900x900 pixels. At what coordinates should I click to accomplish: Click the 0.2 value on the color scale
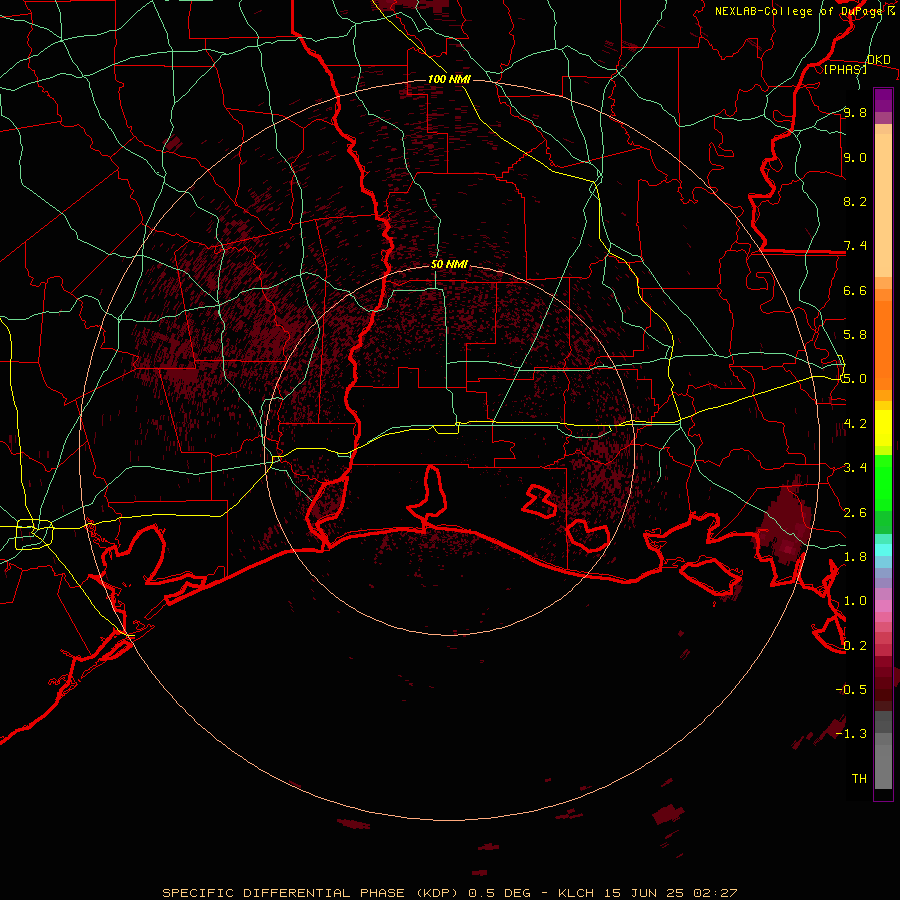coord(855,645)
